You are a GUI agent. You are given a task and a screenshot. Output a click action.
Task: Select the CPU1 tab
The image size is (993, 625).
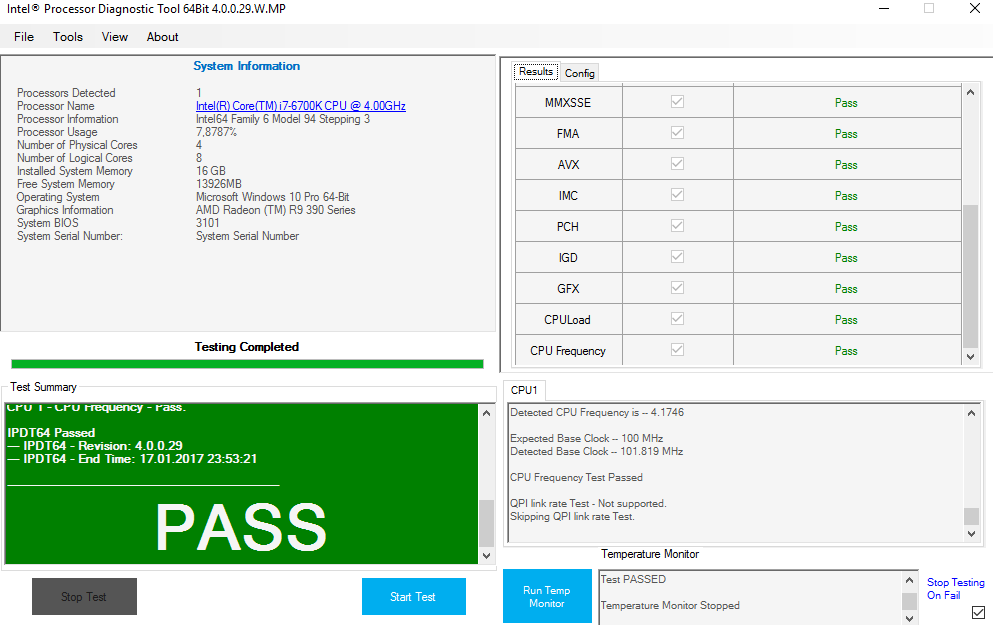pos(524,390)
